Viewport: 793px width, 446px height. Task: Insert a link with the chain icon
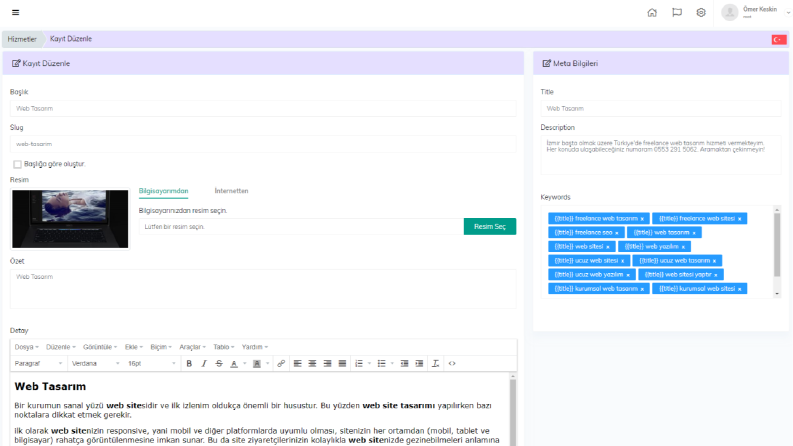pyautogui.click(x=281, y=364)
